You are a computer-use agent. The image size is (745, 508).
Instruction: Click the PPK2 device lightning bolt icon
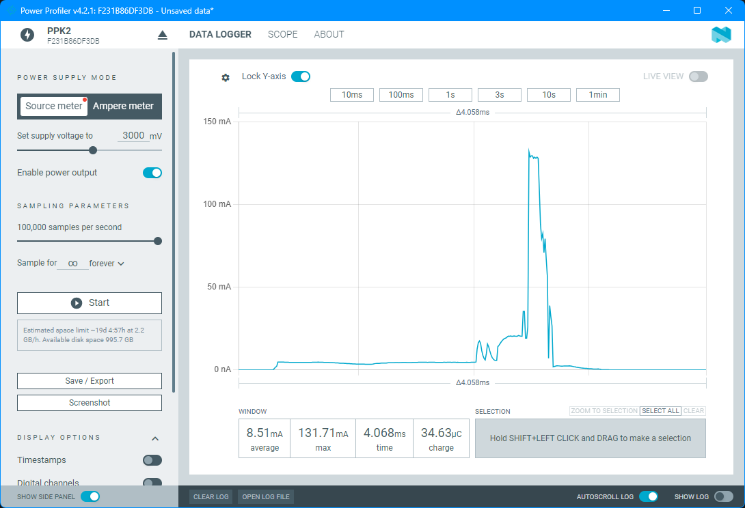pos(27,35)
